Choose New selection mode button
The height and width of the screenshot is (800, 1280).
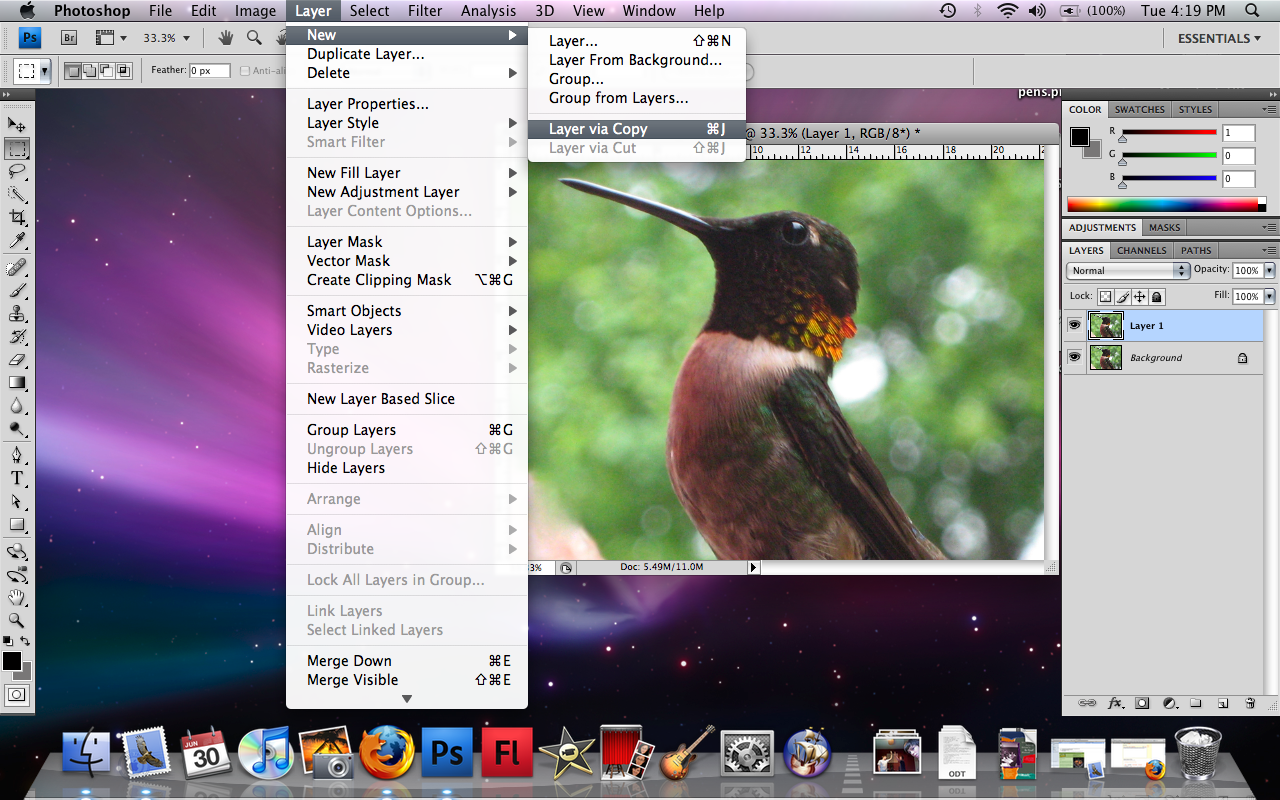coord(73,71)
